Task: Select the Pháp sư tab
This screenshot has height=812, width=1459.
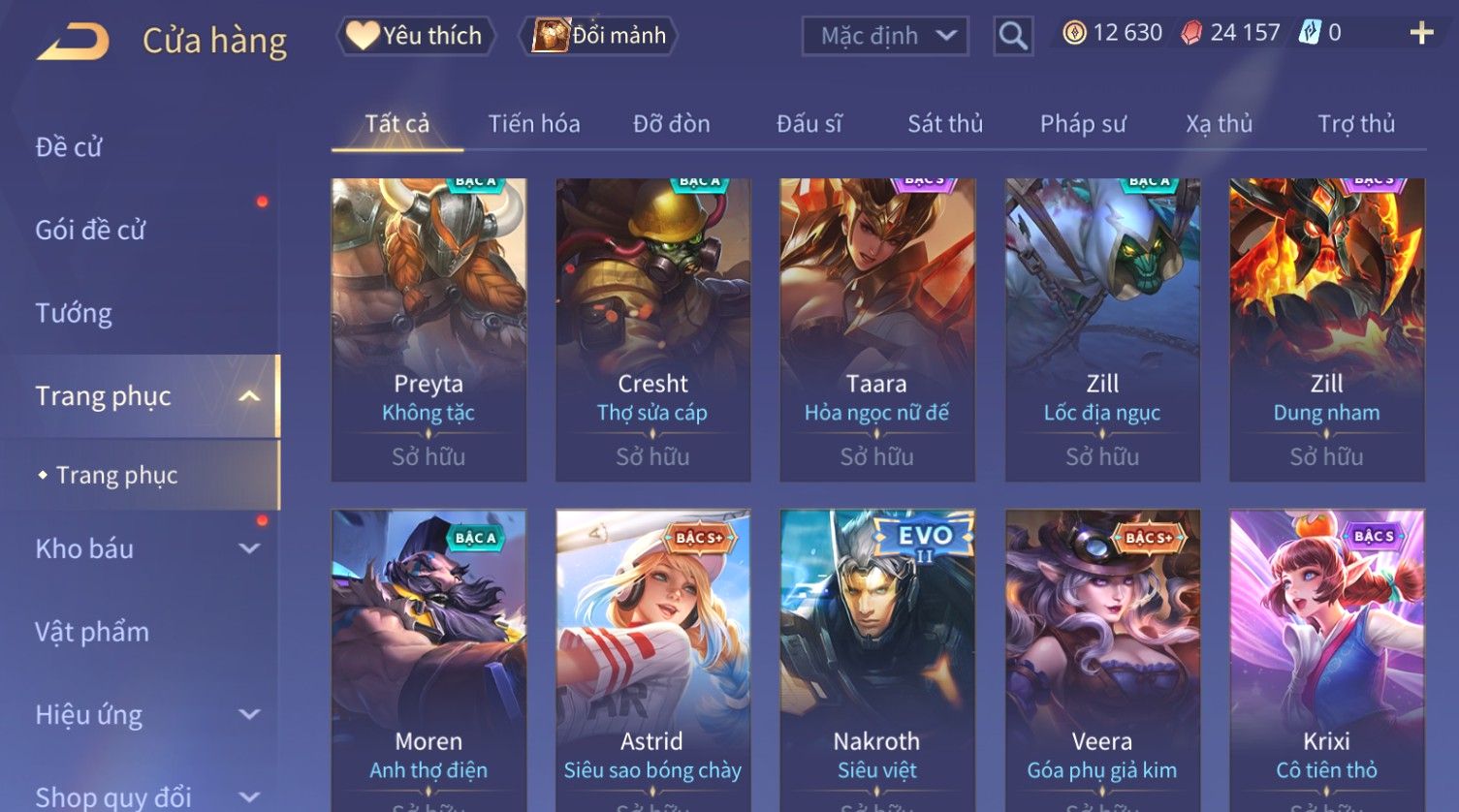Action: tap(1083, 124)
